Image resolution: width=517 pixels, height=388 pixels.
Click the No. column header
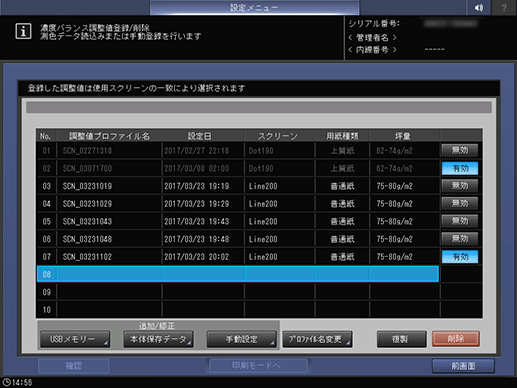pyautogui.click(x=45, y=136)
